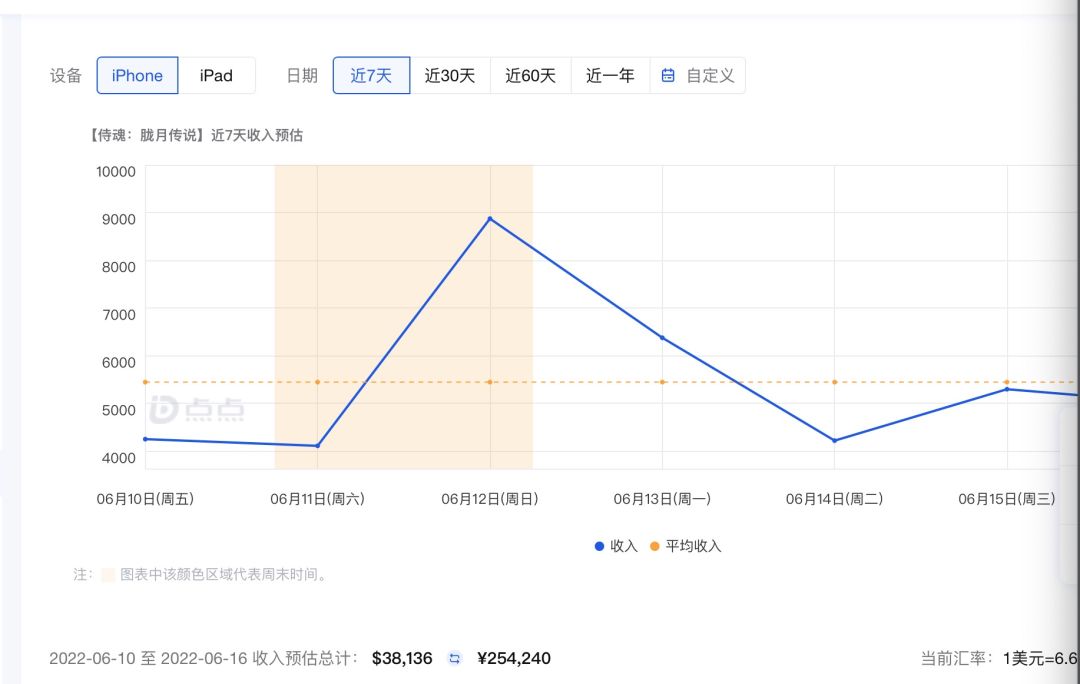
Task: Click the average income marker at 06月14日
Action: point(835,382)
